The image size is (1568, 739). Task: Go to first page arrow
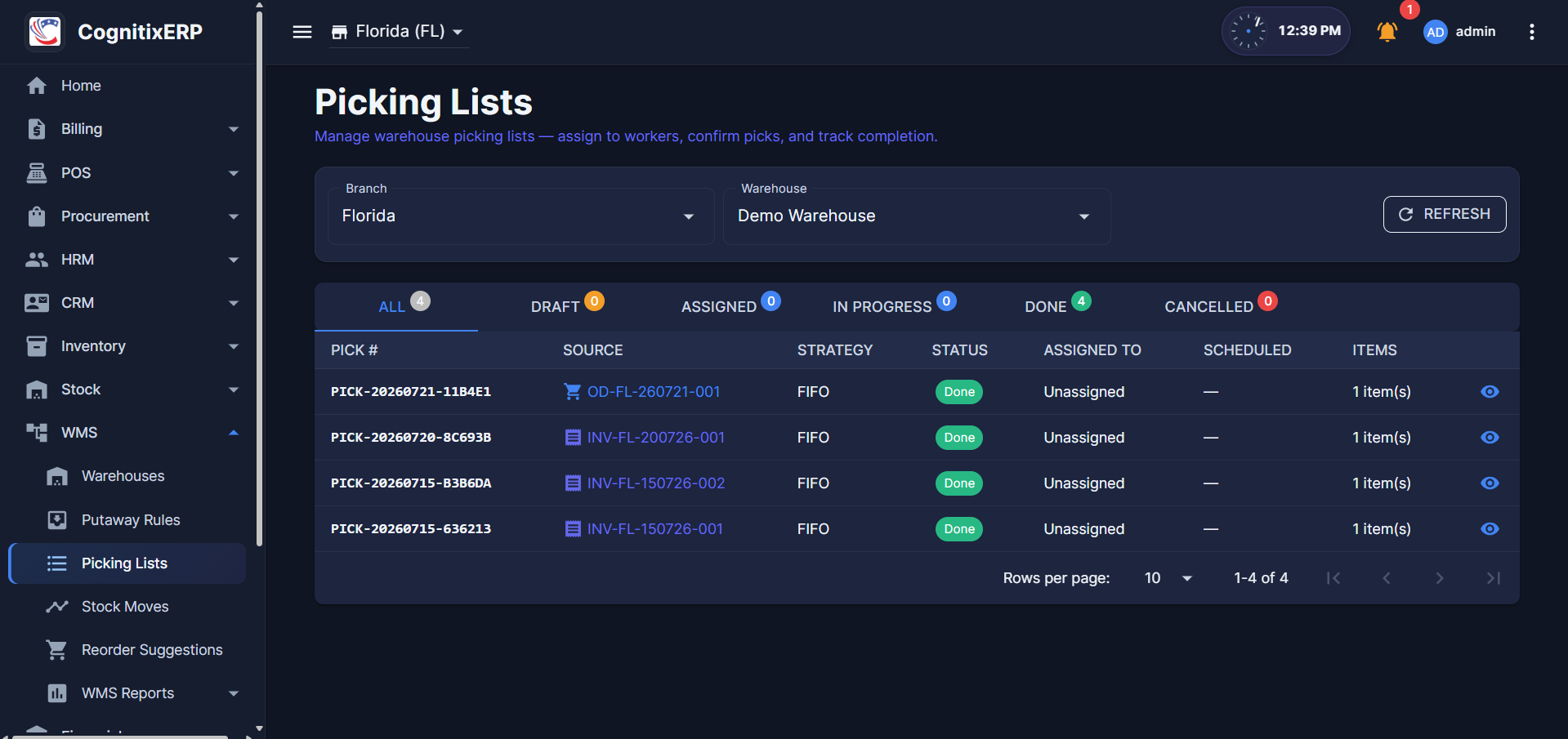point(1333,578)
